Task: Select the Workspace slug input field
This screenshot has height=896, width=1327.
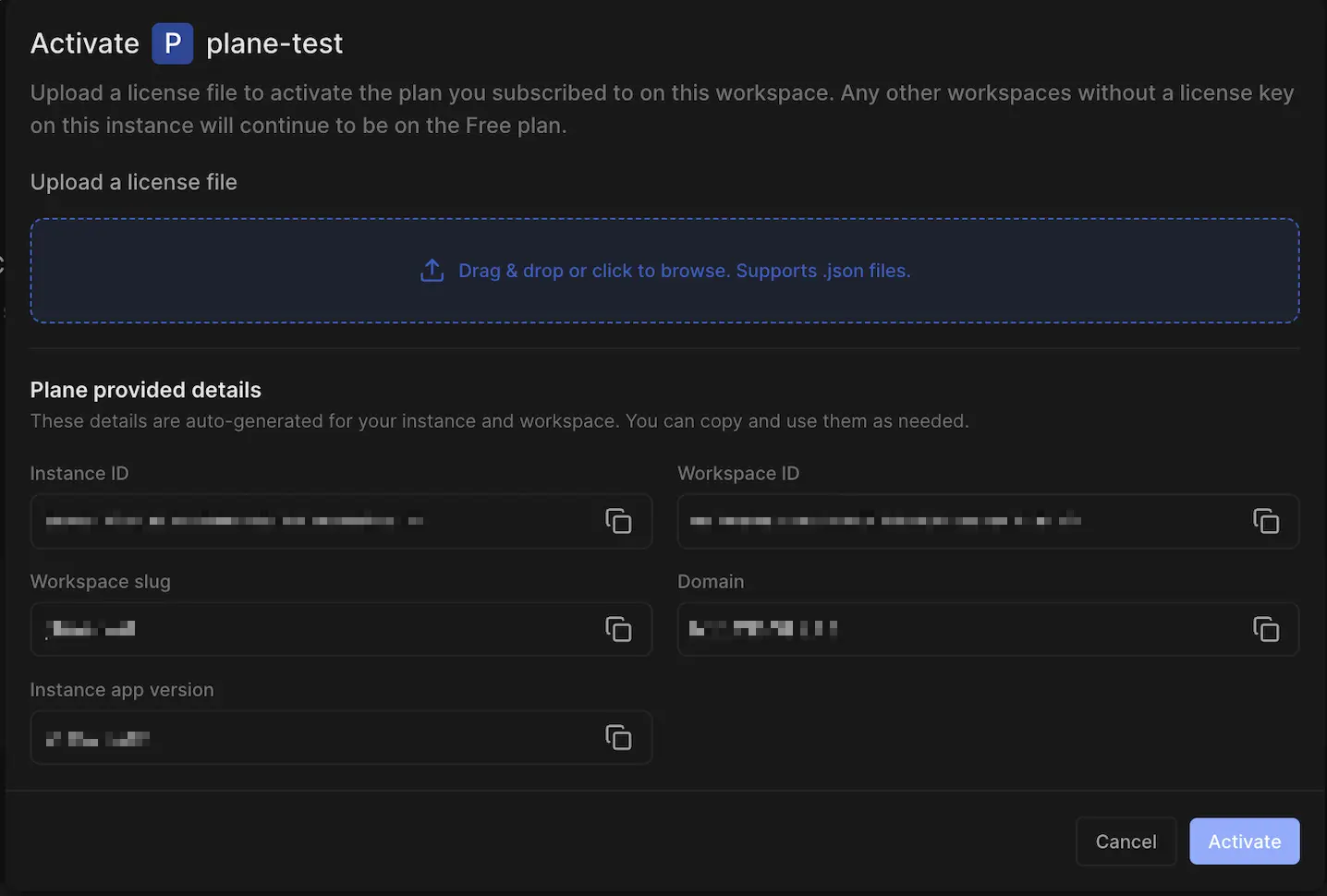Action: 277,629
